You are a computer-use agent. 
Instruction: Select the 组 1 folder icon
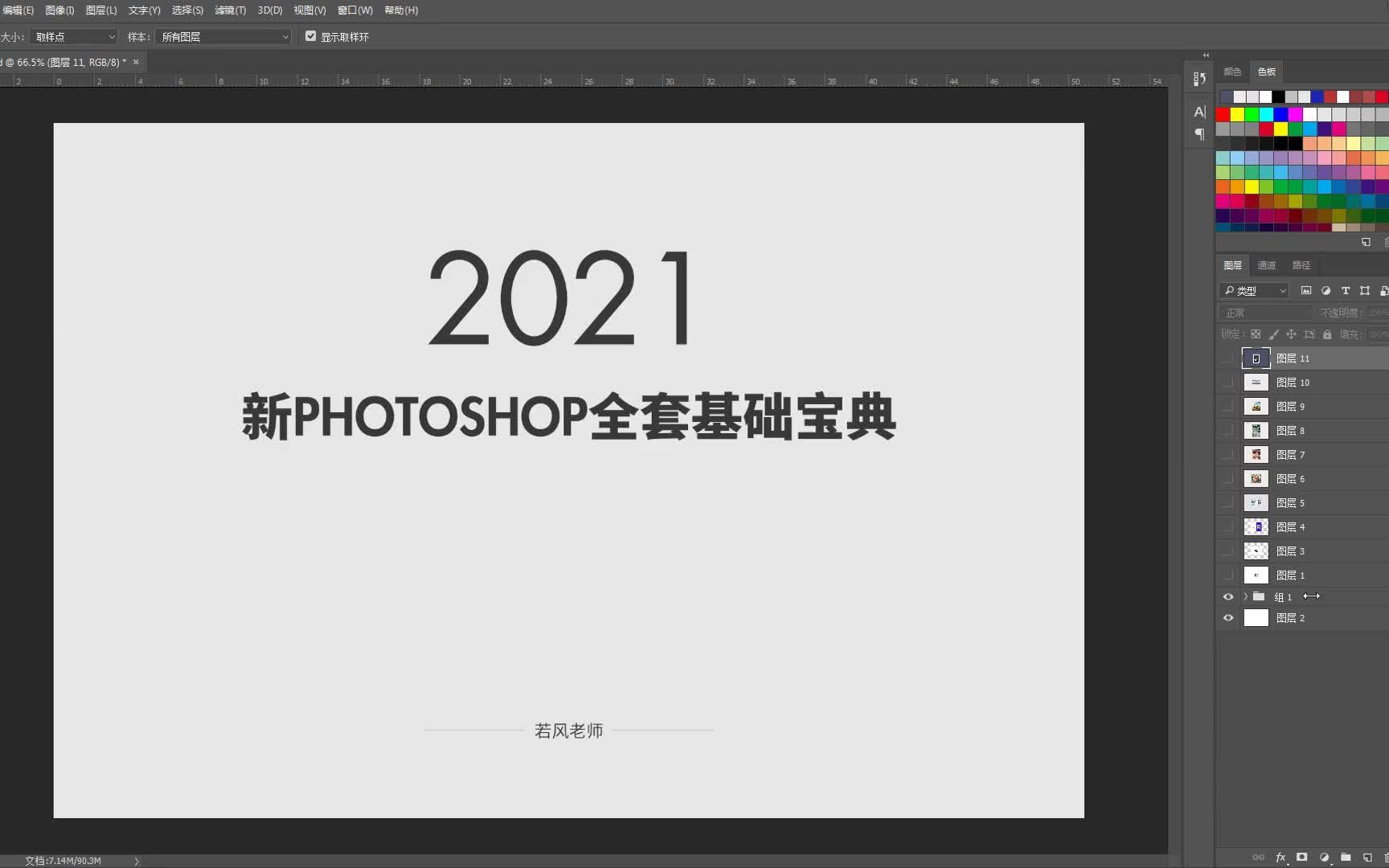1259,596
